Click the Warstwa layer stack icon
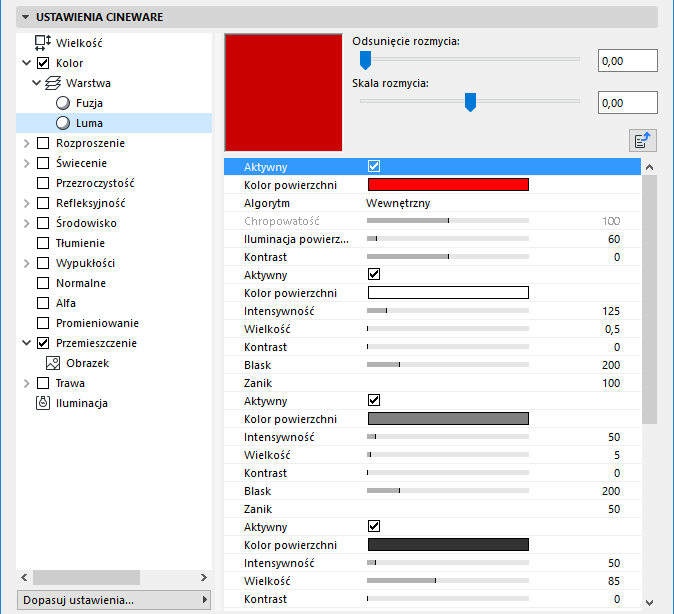The image size is (674, 614). 53,83
